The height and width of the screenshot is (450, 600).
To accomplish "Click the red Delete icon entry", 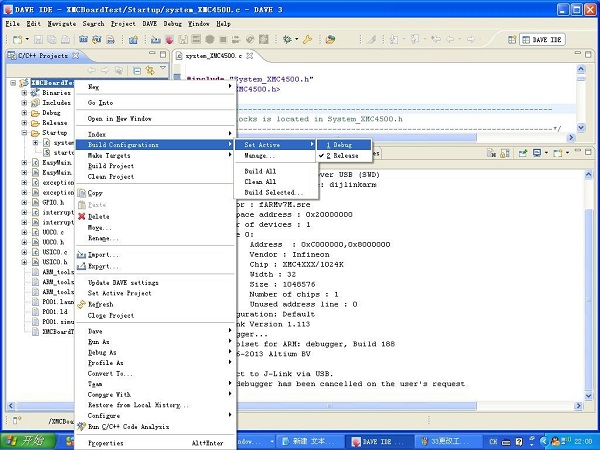I will click(x=98, y=216).
